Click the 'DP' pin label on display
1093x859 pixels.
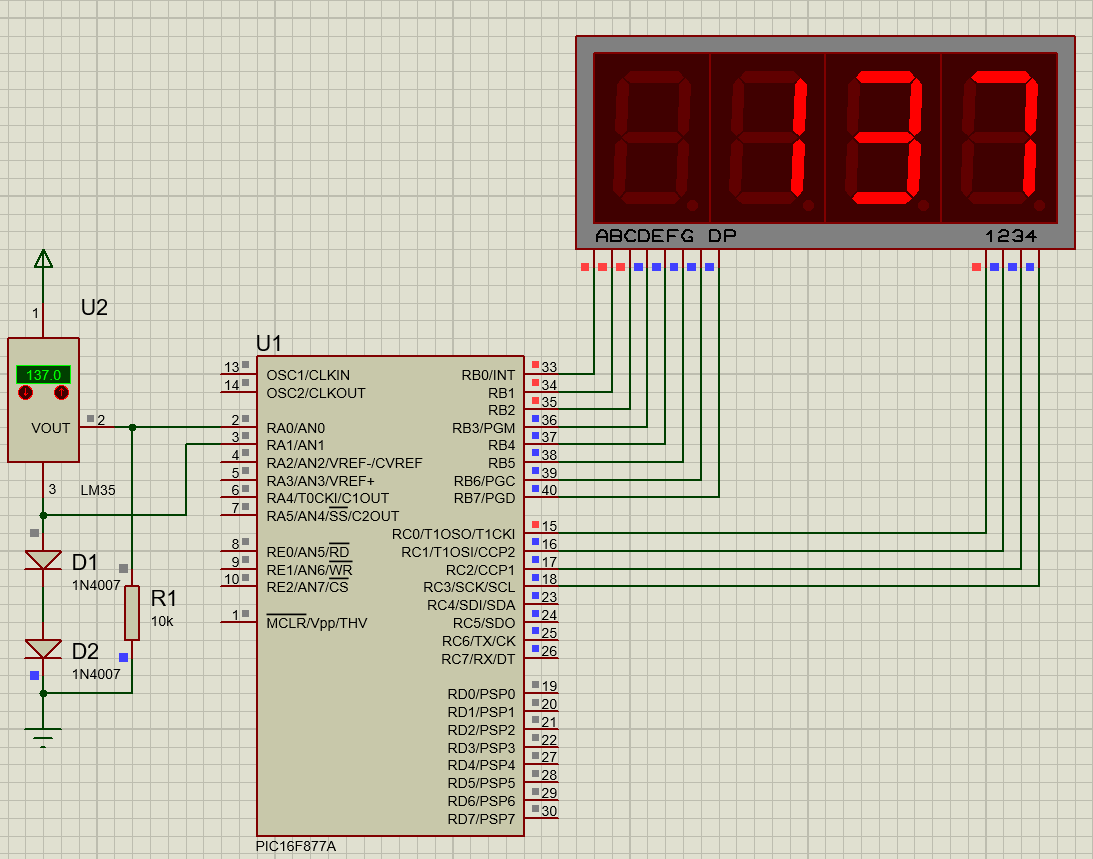[722, 236]
